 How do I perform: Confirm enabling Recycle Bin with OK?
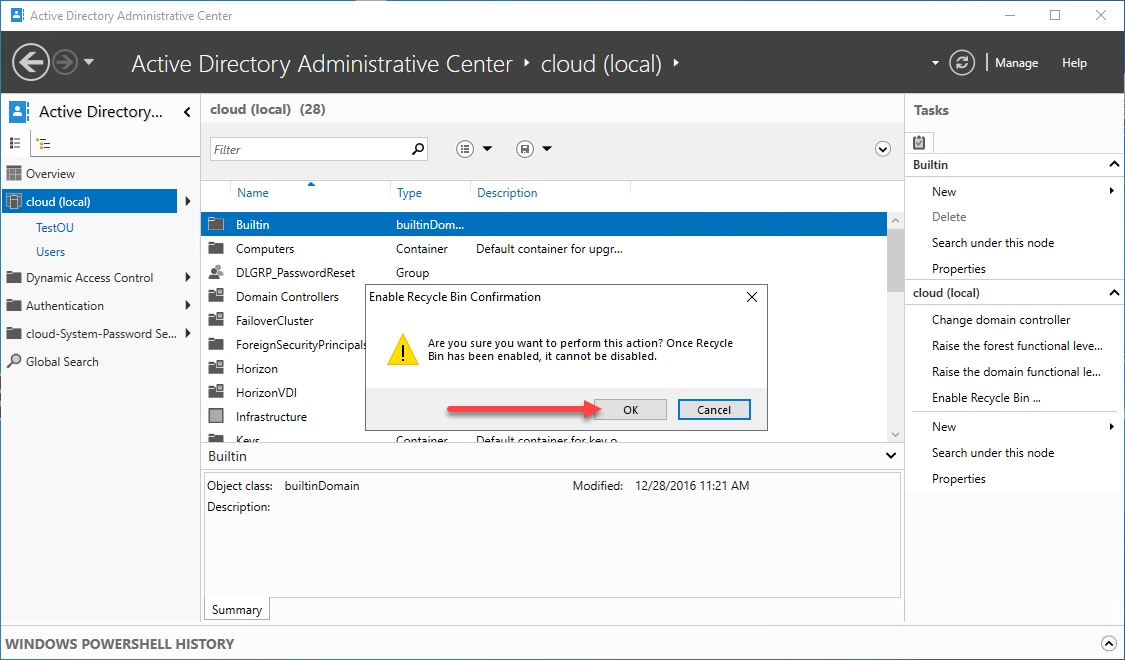click(x=631, y=410)
